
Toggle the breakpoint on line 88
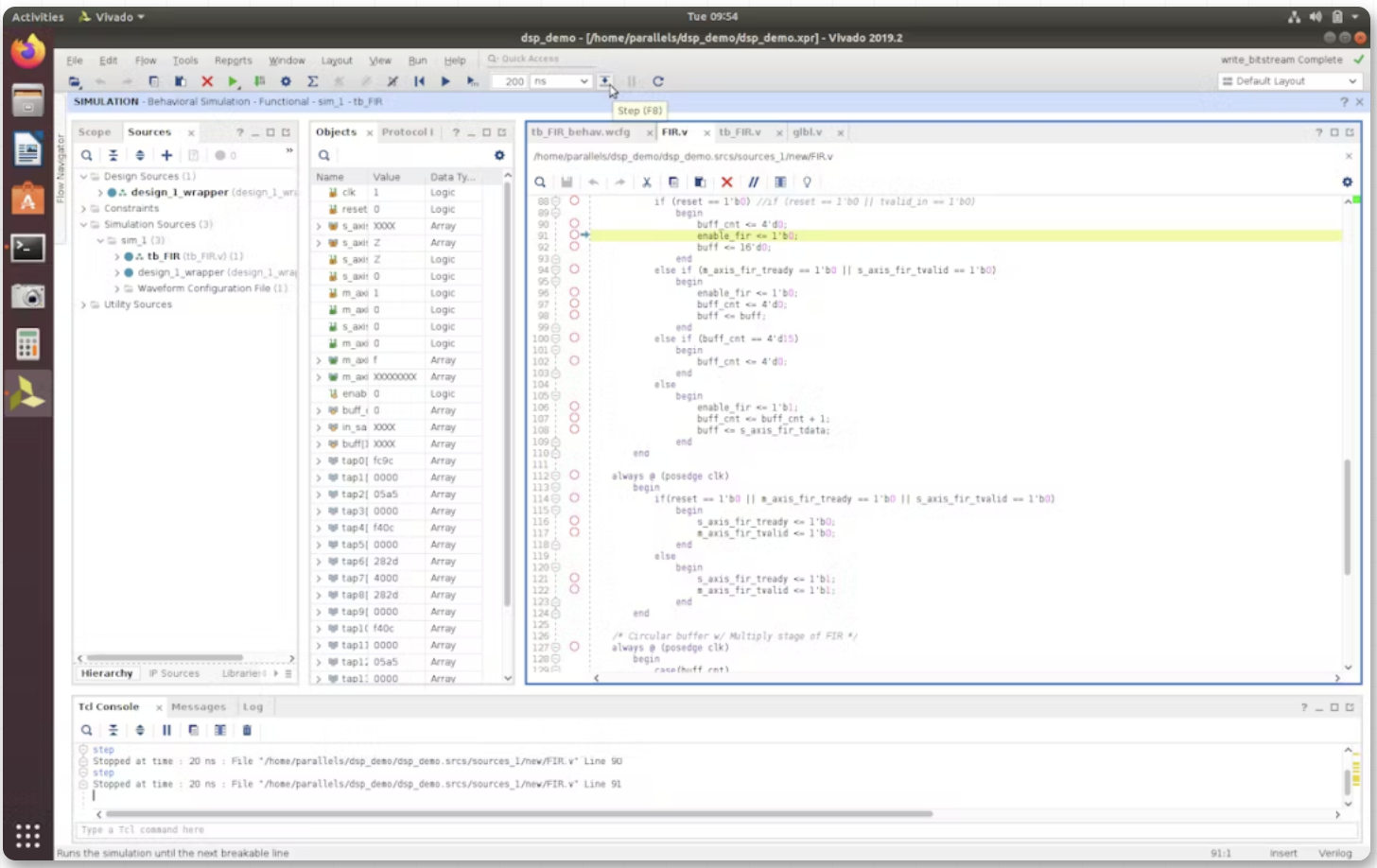tap(574, 200)
